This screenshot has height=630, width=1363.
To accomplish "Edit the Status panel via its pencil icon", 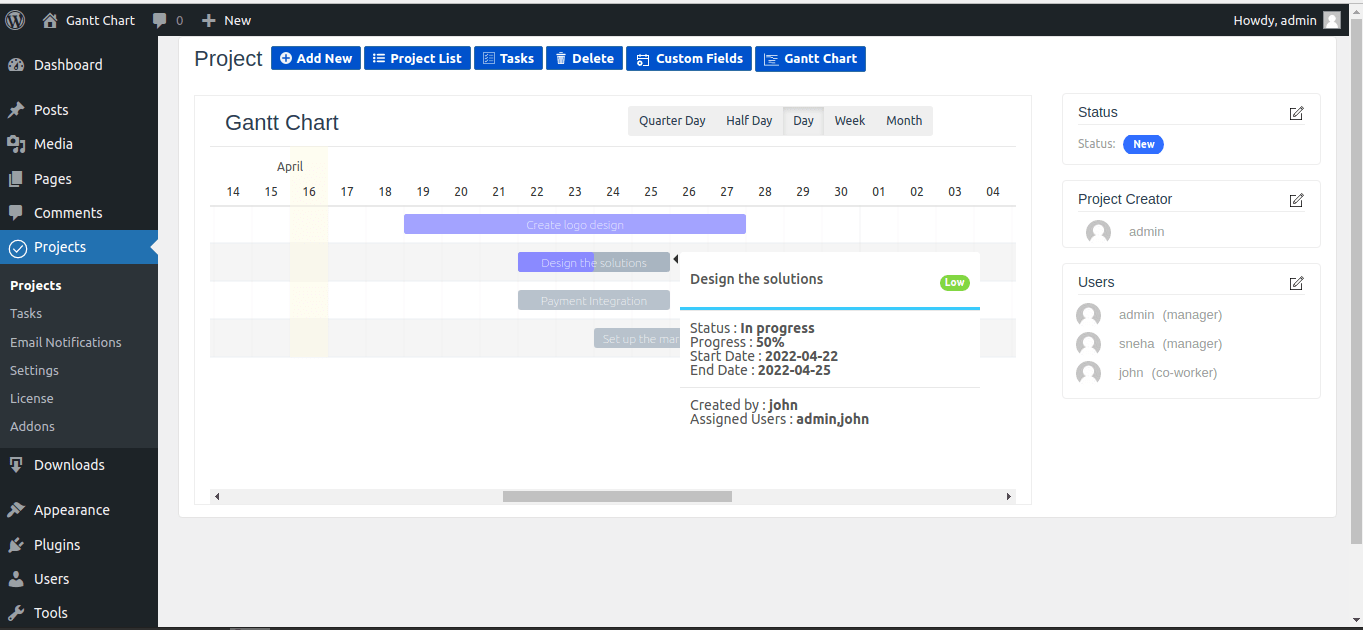I will pos(1296,114).
